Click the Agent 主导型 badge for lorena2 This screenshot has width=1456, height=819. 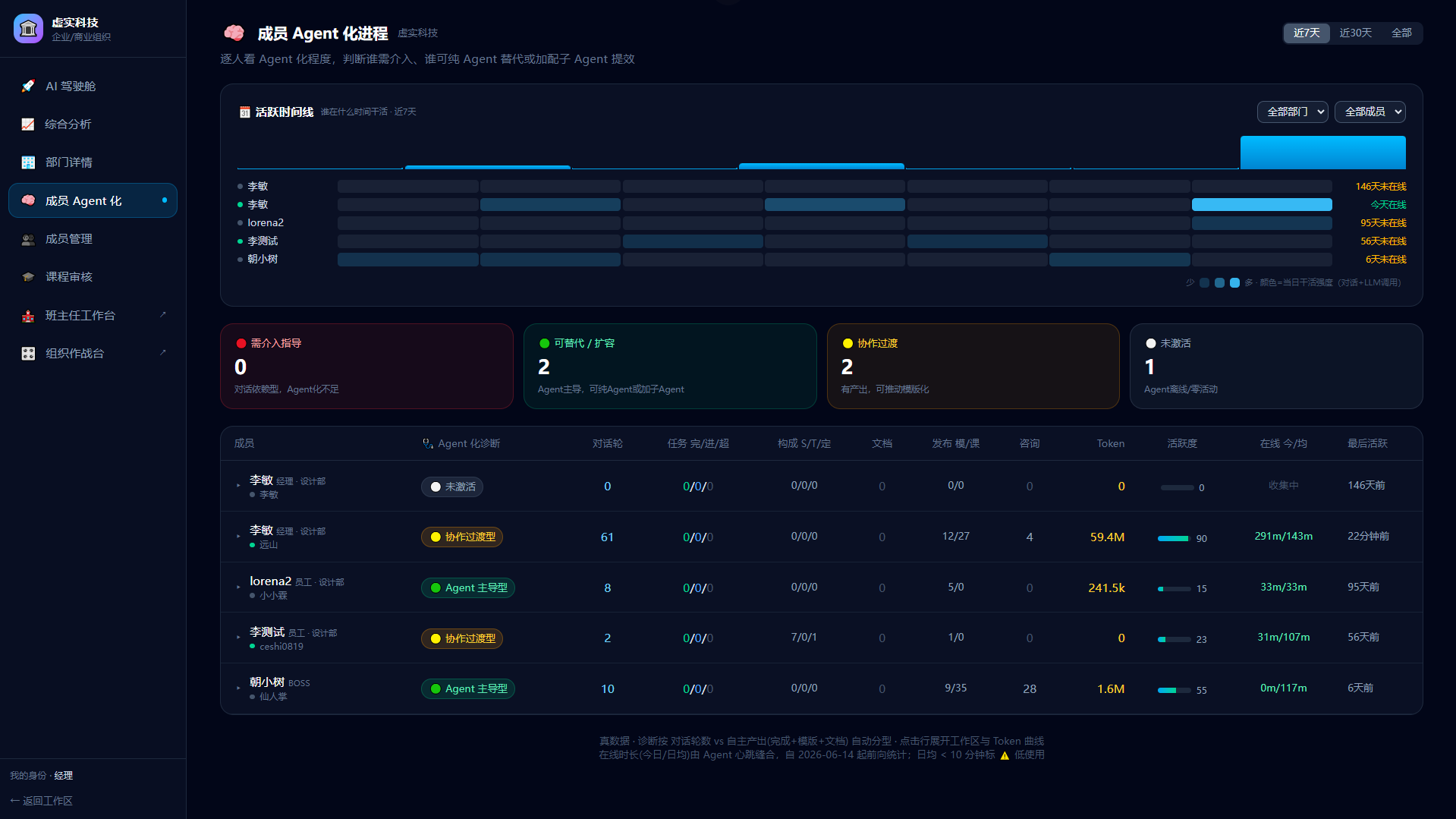coord(468,587)
